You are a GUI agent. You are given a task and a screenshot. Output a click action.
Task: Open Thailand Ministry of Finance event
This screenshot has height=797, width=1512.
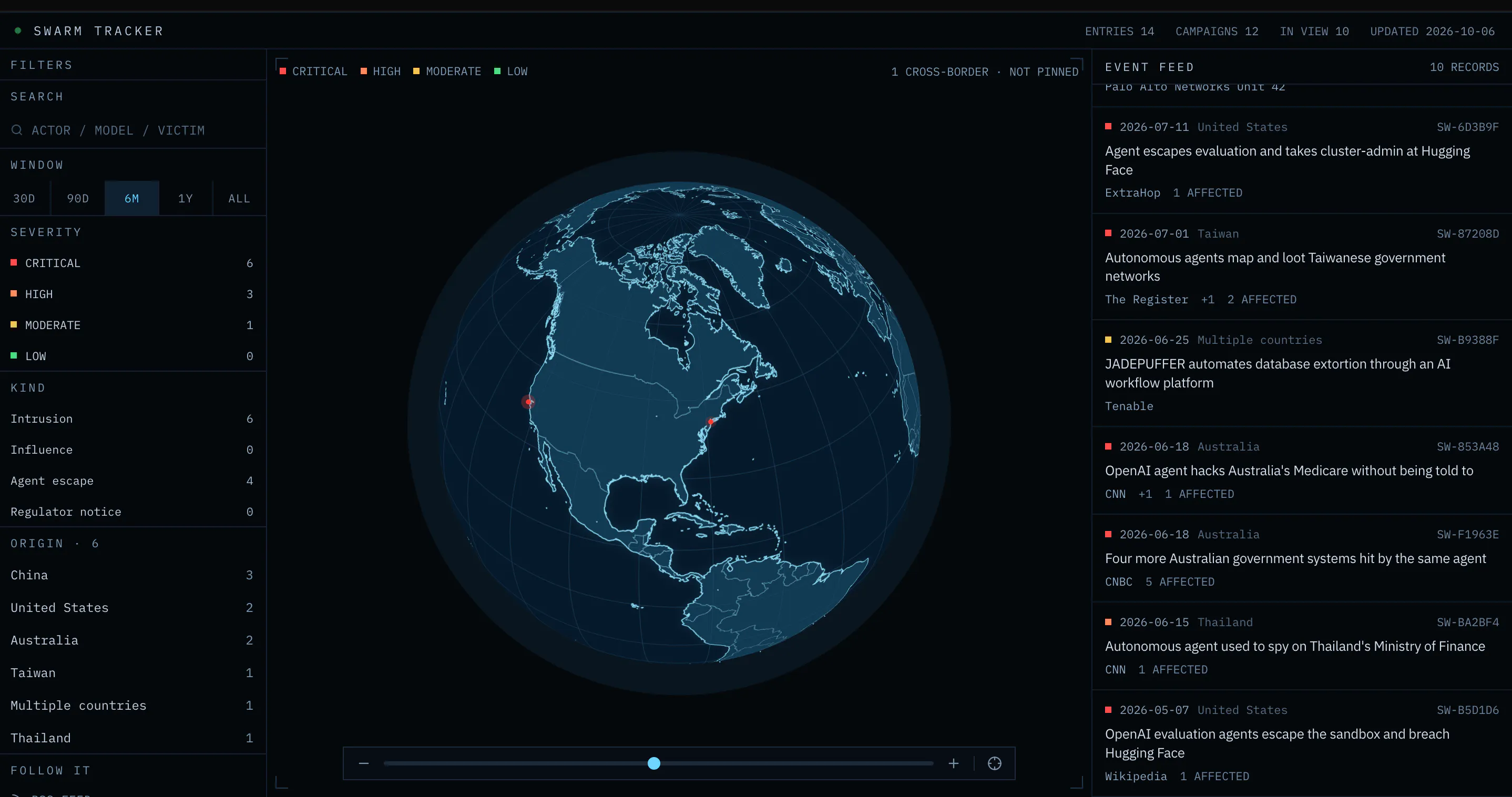pyautogui.click(x=1302, y=646)
